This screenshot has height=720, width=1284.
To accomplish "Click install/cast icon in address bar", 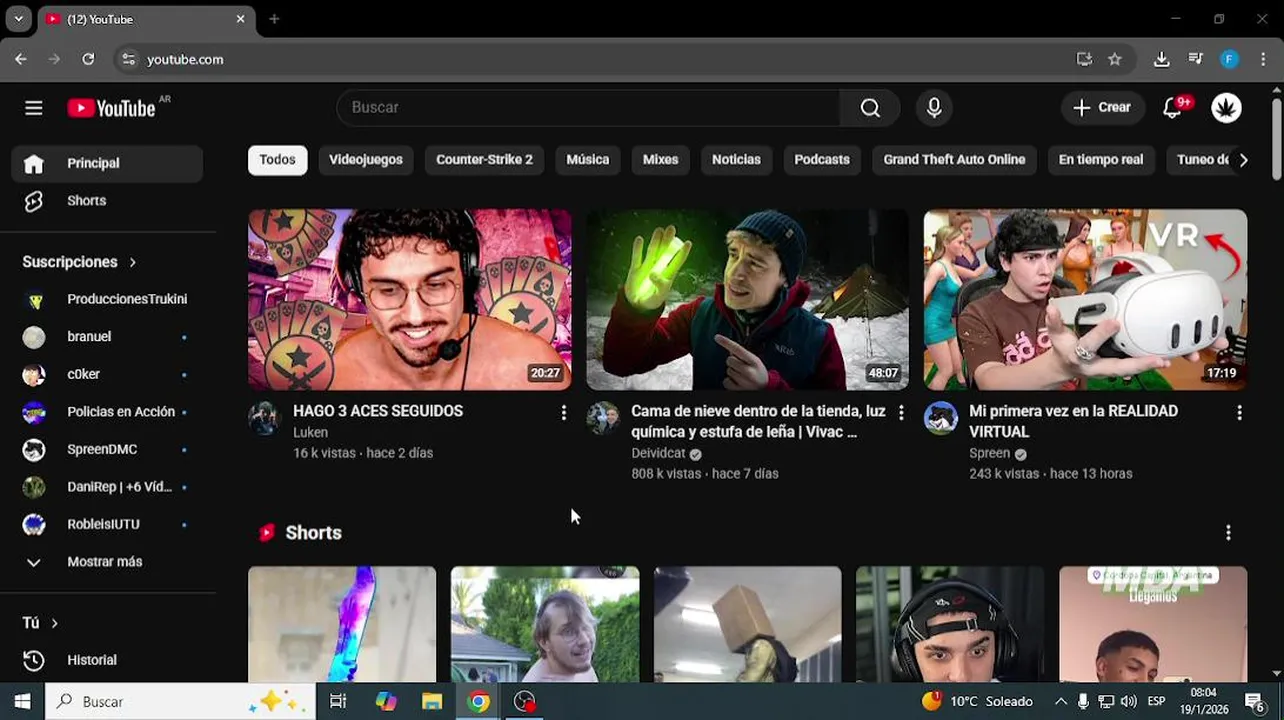I will tap(1084, 59).
